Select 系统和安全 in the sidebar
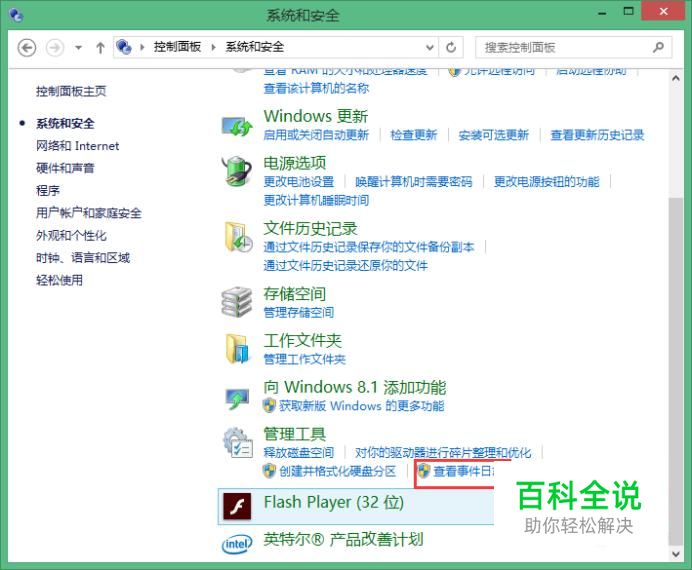Viewport: 692px width, 570px height. 65,124
